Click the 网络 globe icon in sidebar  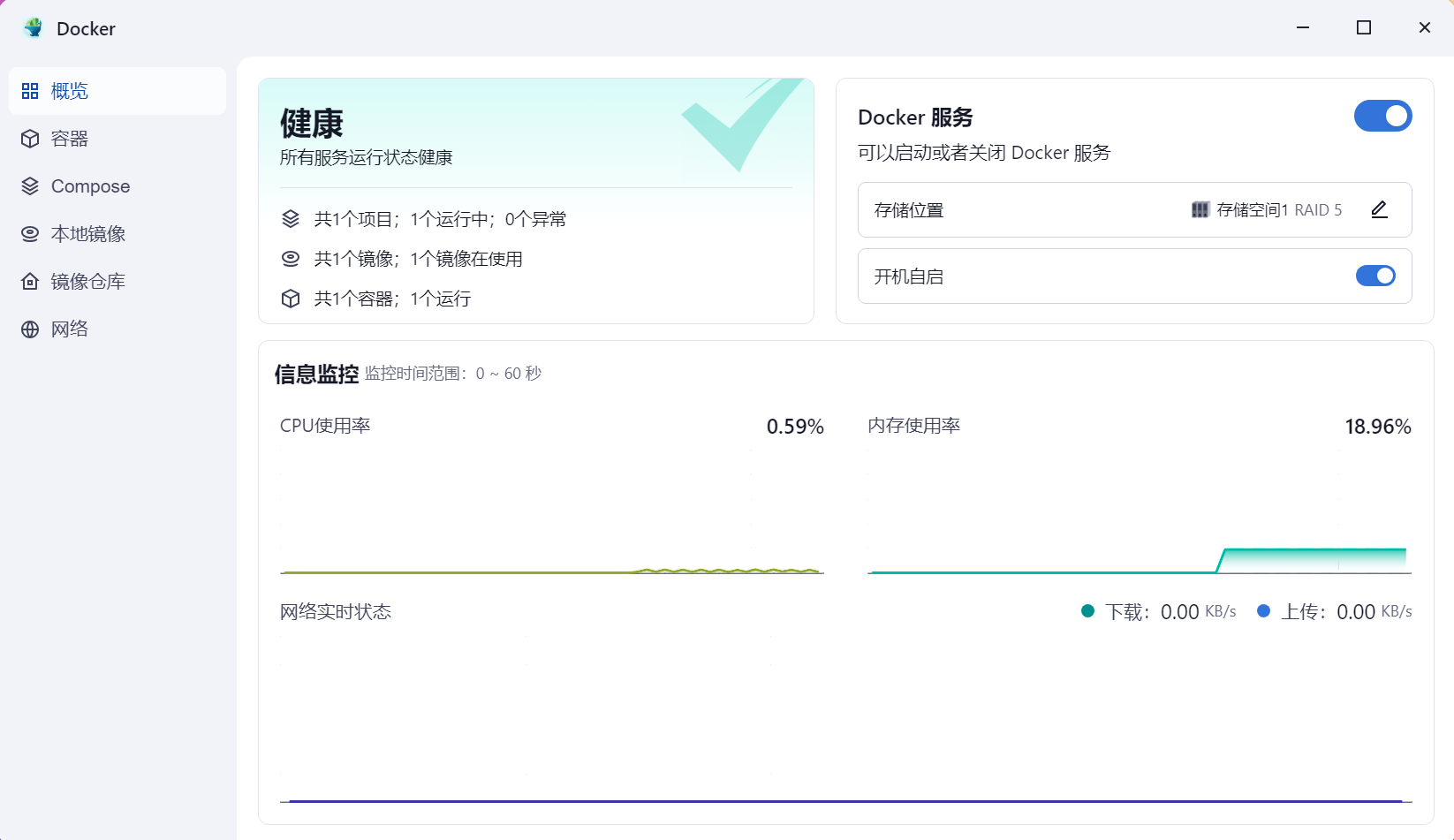tap(30, 329)
